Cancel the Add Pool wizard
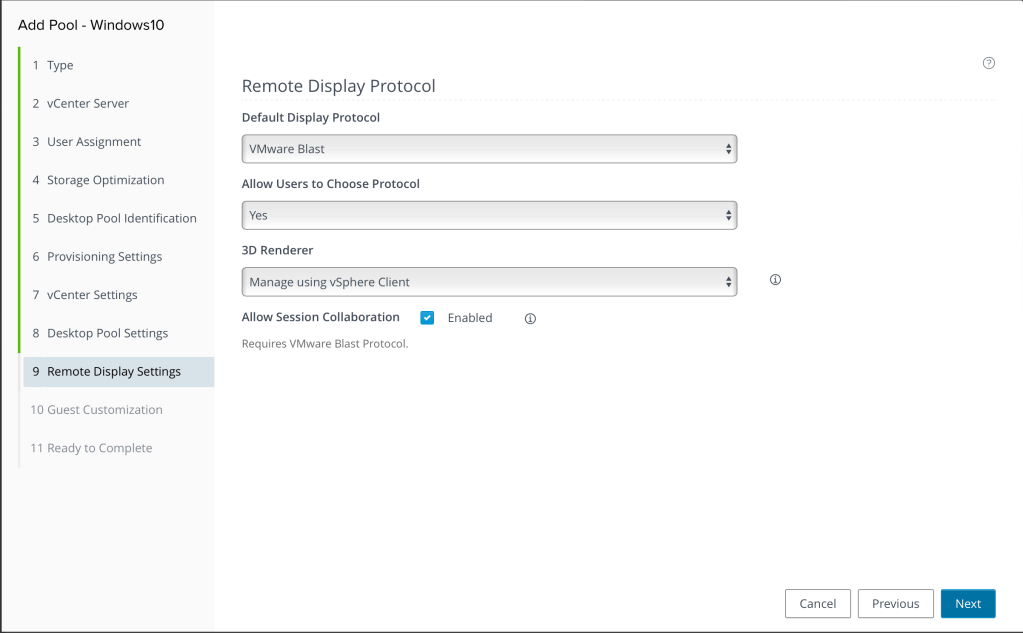The width and height of the screenshot is (1023, 633). coord(817,604)
